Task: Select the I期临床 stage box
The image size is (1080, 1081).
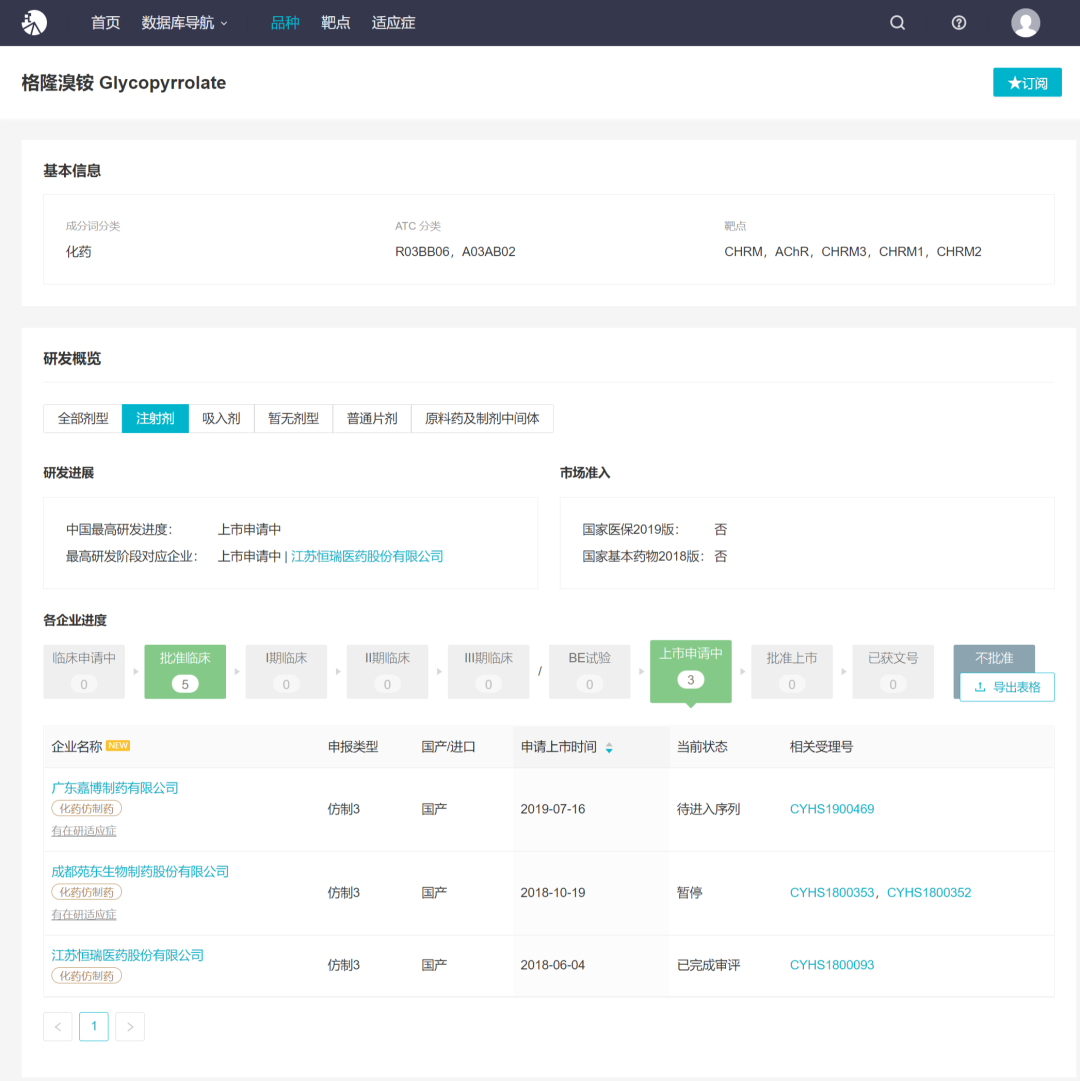Action: click(x=286, y=671)
